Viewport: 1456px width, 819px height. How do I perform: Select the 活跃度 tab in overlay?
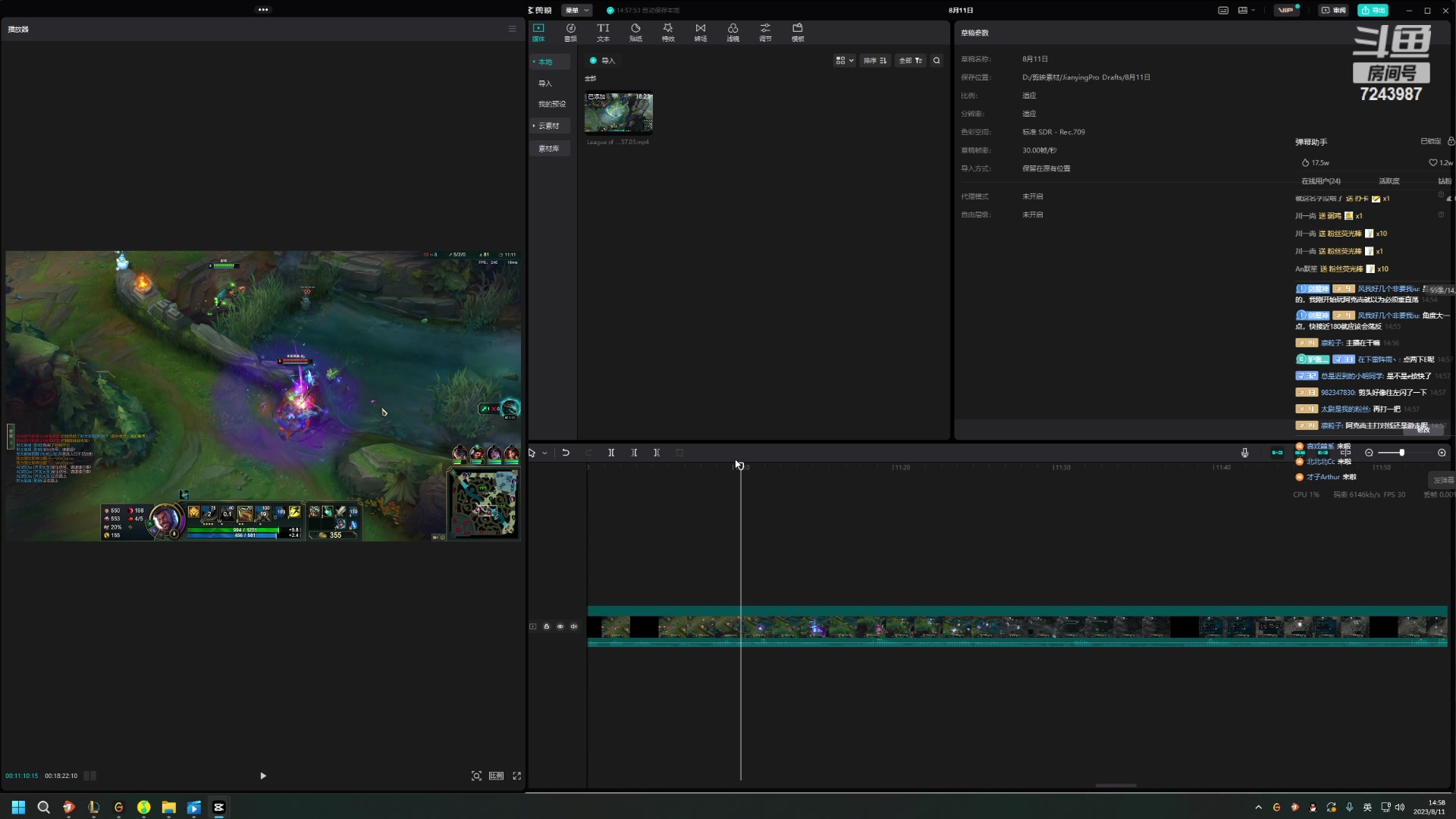pyautogui.click(x=1389, y=181)
